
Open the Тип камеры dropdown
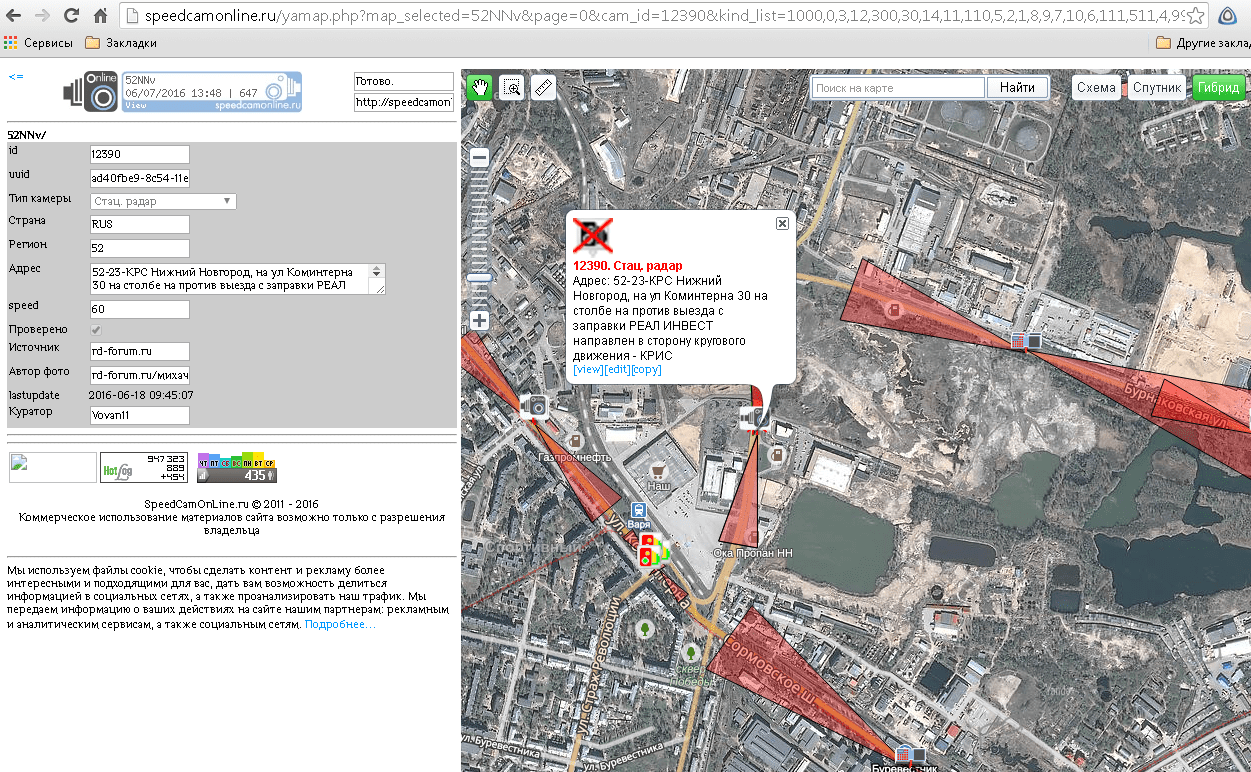click(163, 201)
